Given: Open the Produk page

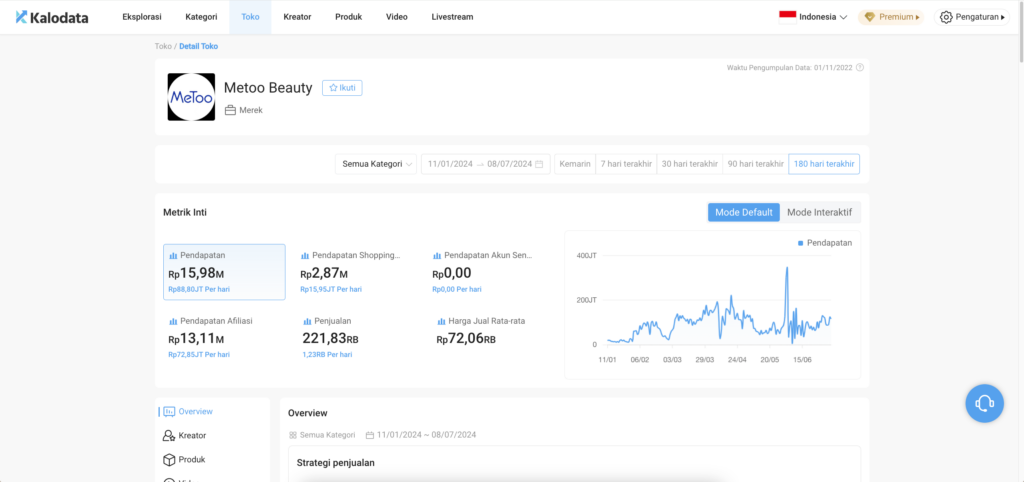Looking at the screenshot, I should (x=348, y=17).
